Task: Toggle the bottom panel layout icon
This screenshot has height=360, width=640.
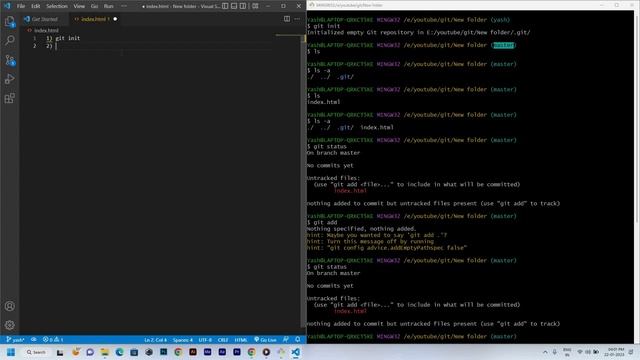Action: (234, 6)
